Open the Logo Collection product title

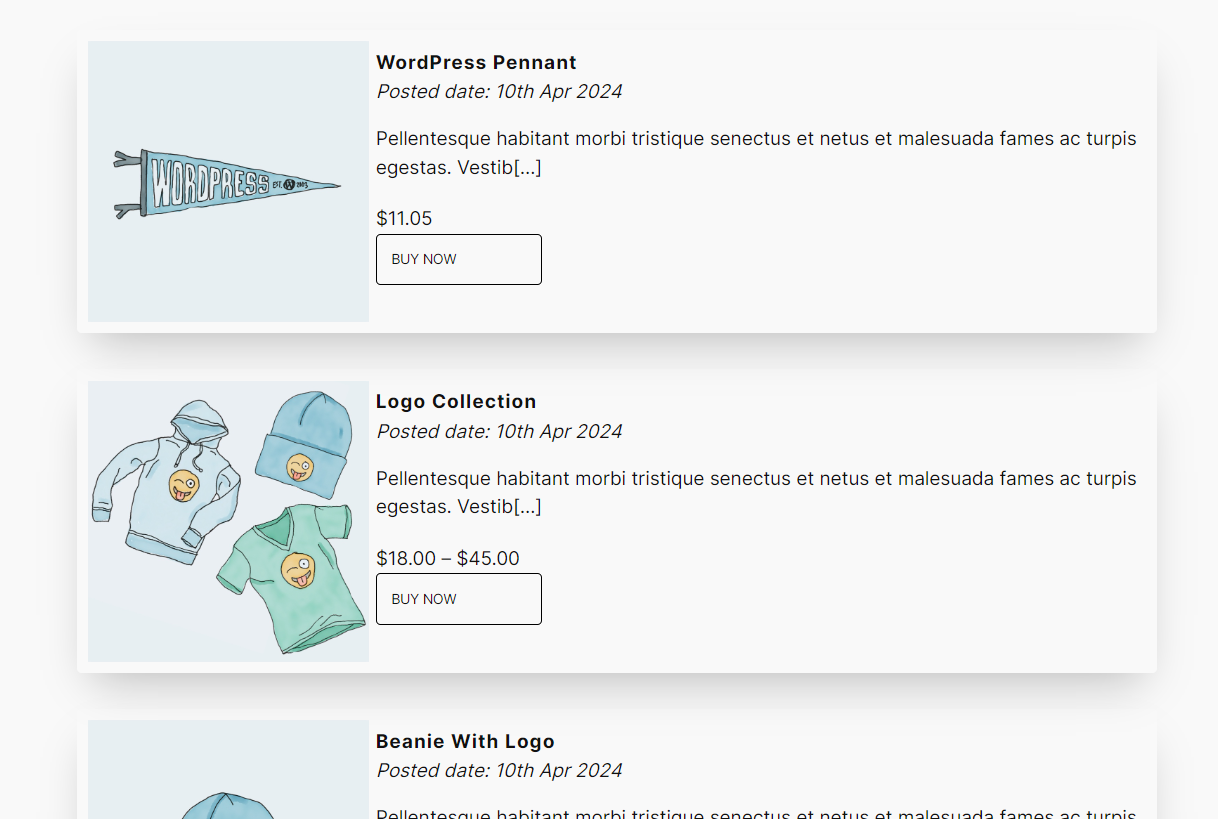[456, 401]
